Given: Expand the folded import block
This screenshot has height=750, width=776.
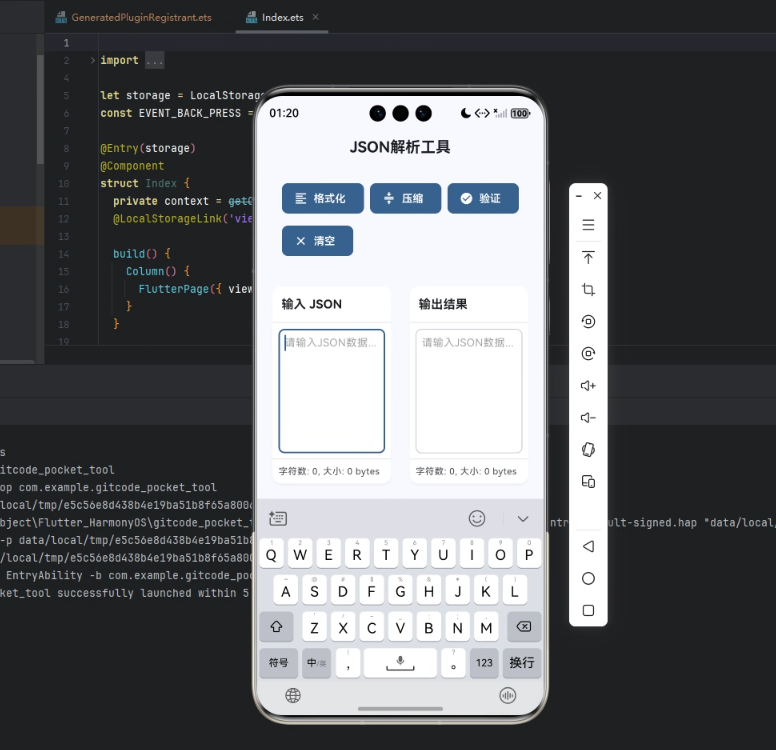Looking at the screenshot, I should pyautogui.click(x=93, y=60).
